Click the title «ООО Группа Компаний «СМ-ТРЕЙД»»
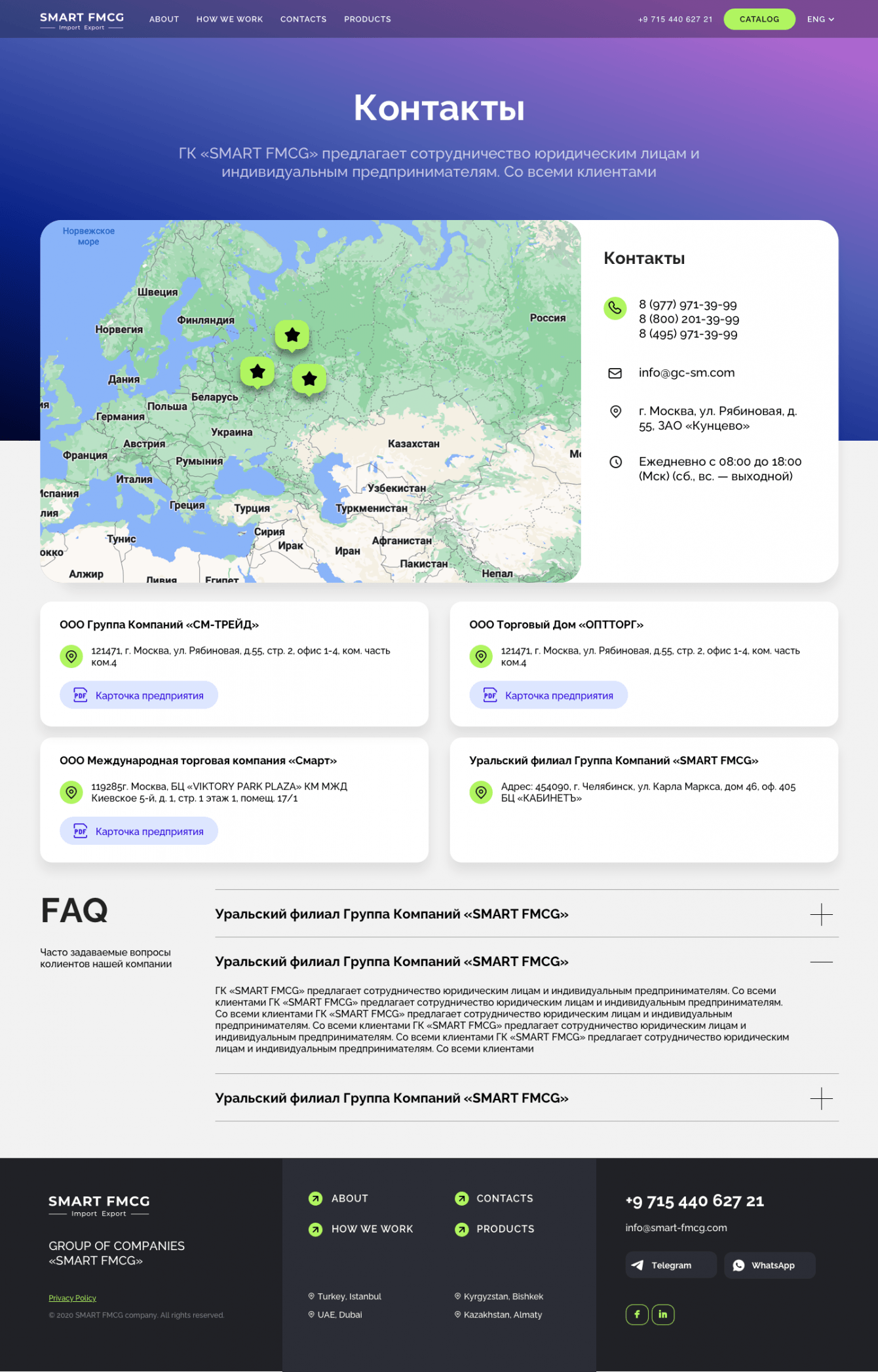The height and width of the screenshot is (1372, 878). point(159,625)
